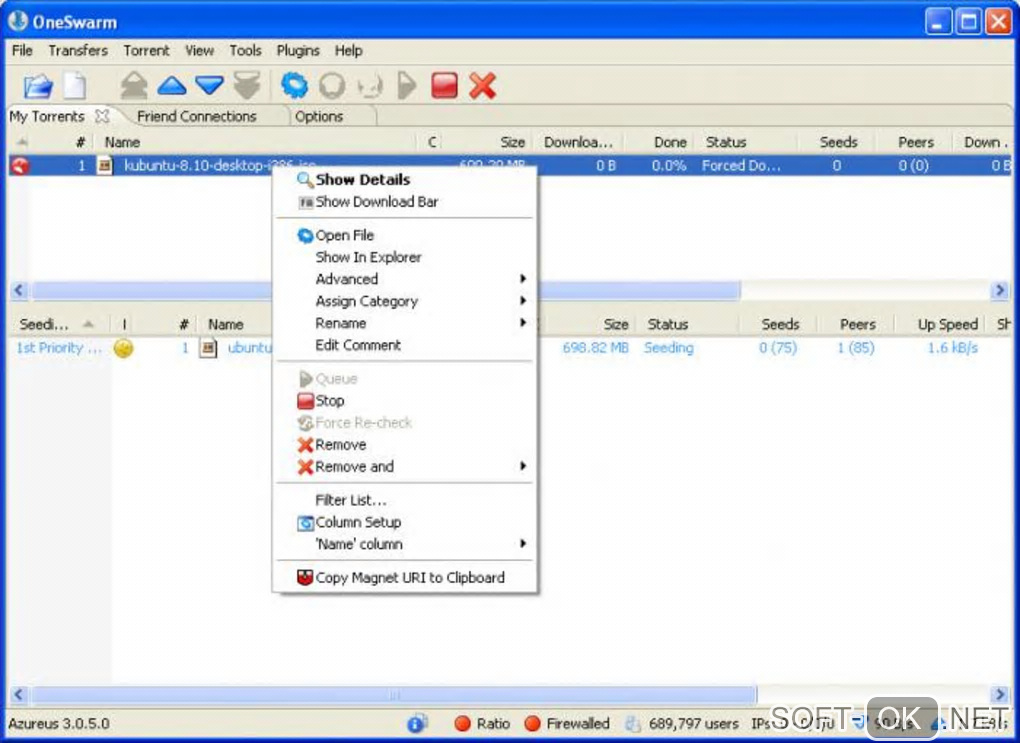The height and width of the screenshot is (743, 1020).
Task: Click the blue info icon in status bar
Action: (x=416, y=723)
